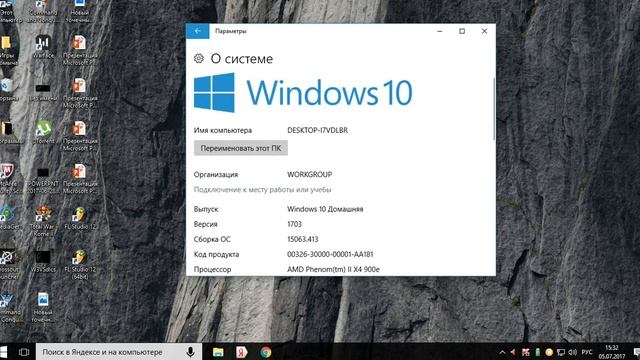Select PowerPoint presentation icon beside uTorrent
The height and width of the screenshot is (360, 640).
coord(80,136)
